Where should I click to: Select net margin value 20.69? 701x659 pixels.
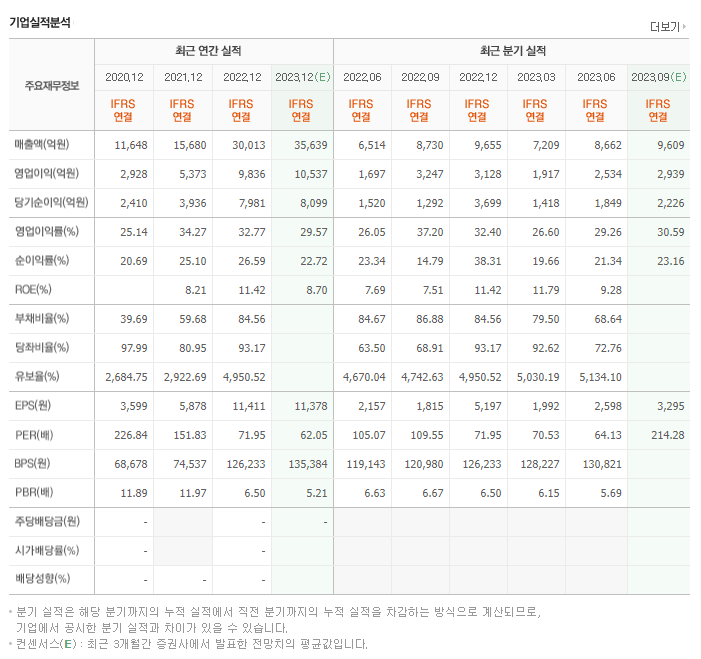134,261
